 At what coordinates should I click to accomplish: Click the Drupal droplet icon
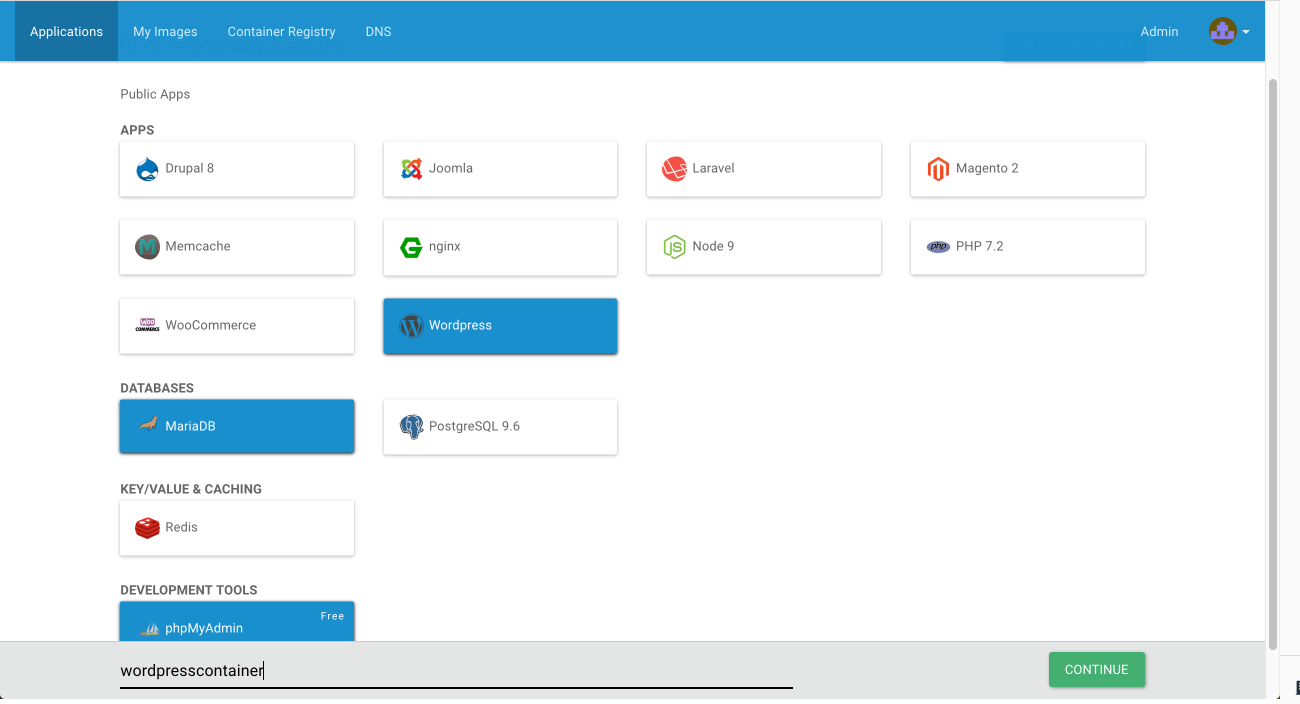coord(147,169)
